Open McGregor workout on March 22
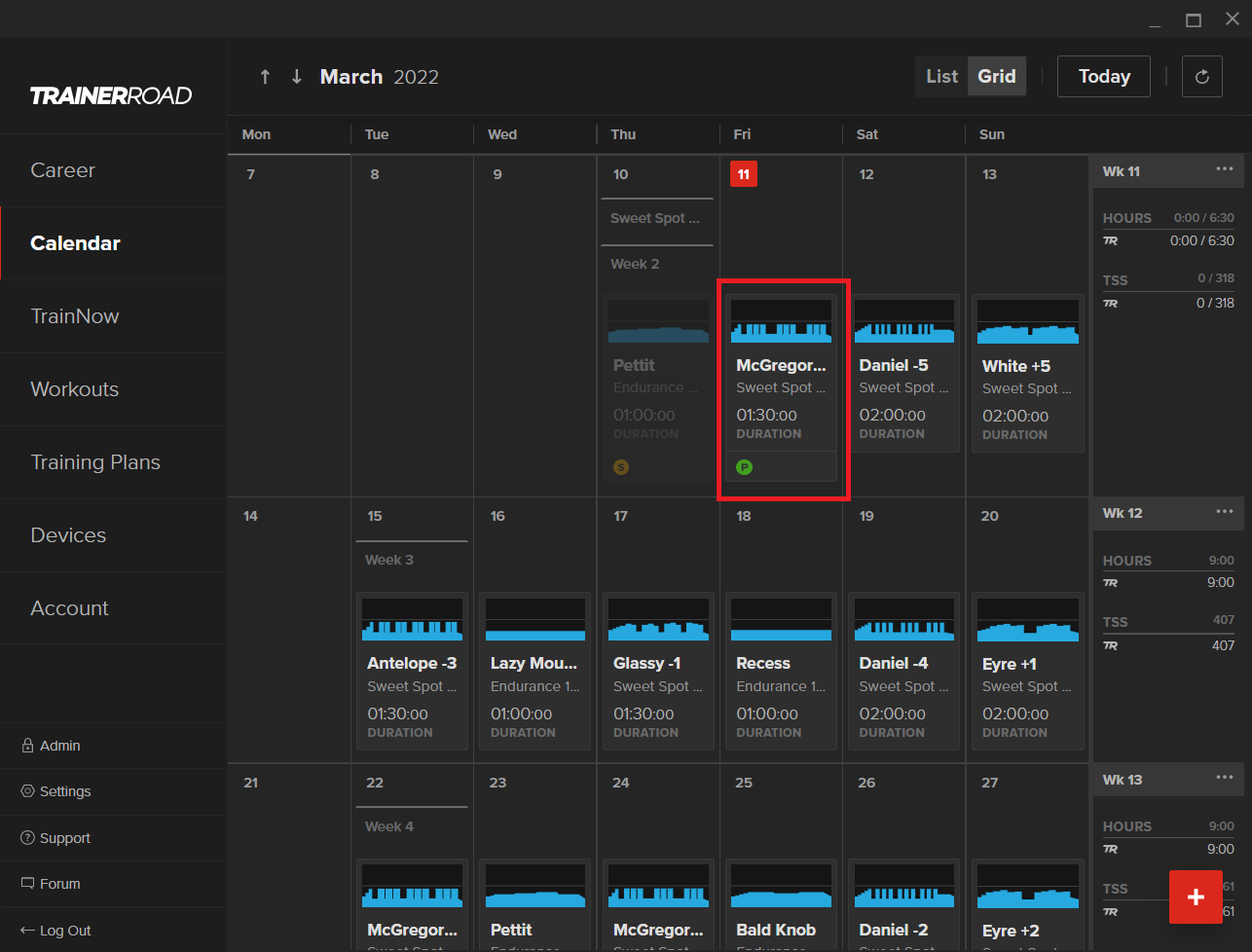This screenshot has height=952, width=1252. point(412,905)
